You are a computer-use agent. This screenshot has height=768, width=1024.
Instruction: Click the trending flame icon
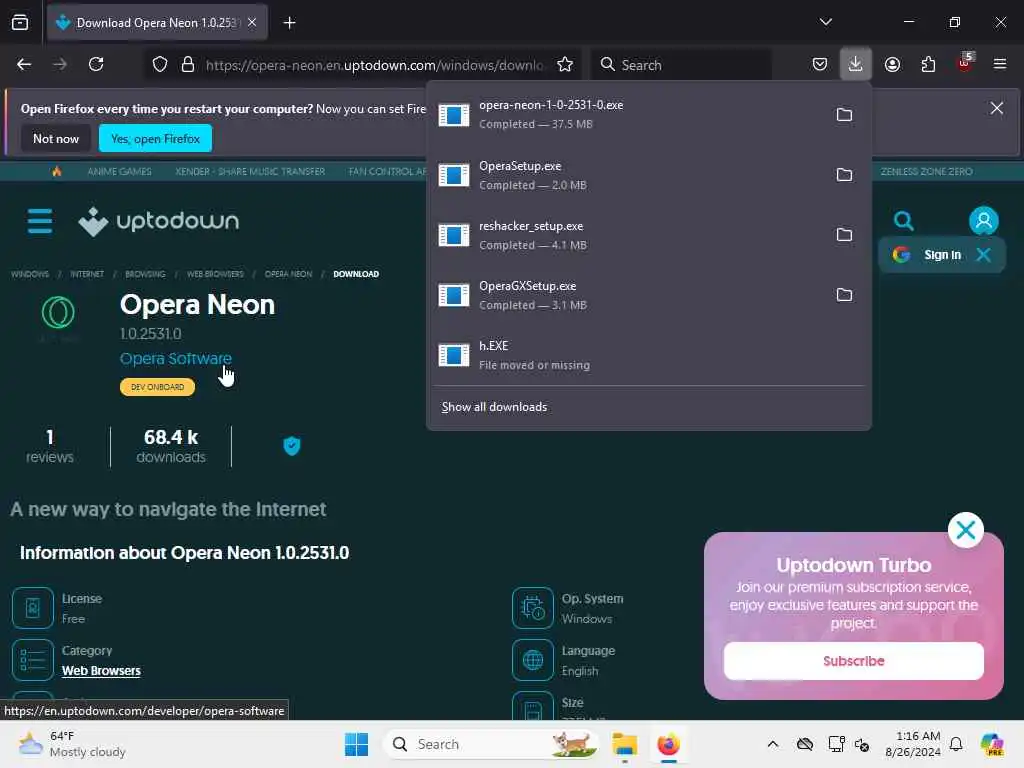(x=57, y=171)
